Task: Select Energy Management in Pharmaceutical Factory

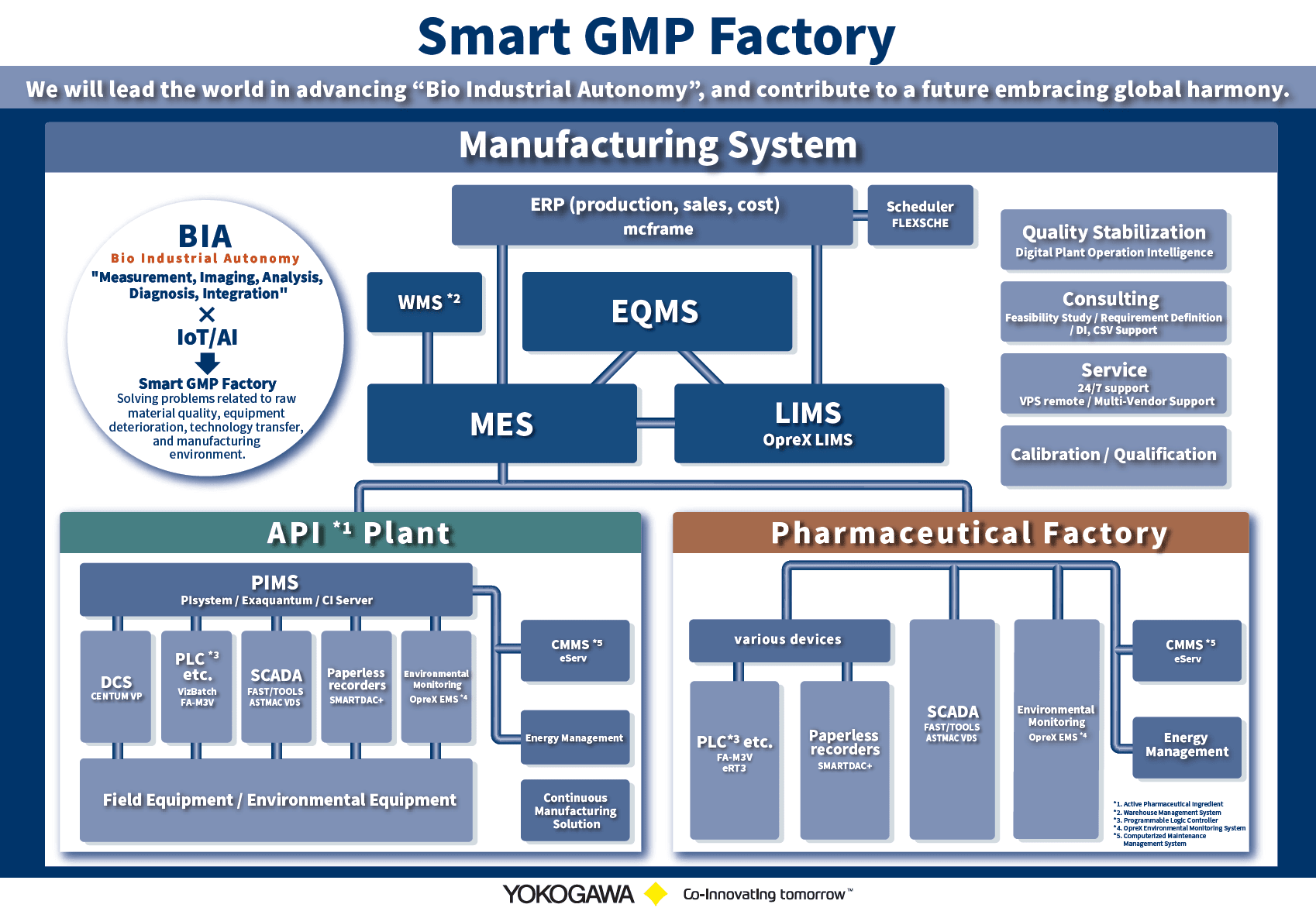Action: tap(1187, 748)
